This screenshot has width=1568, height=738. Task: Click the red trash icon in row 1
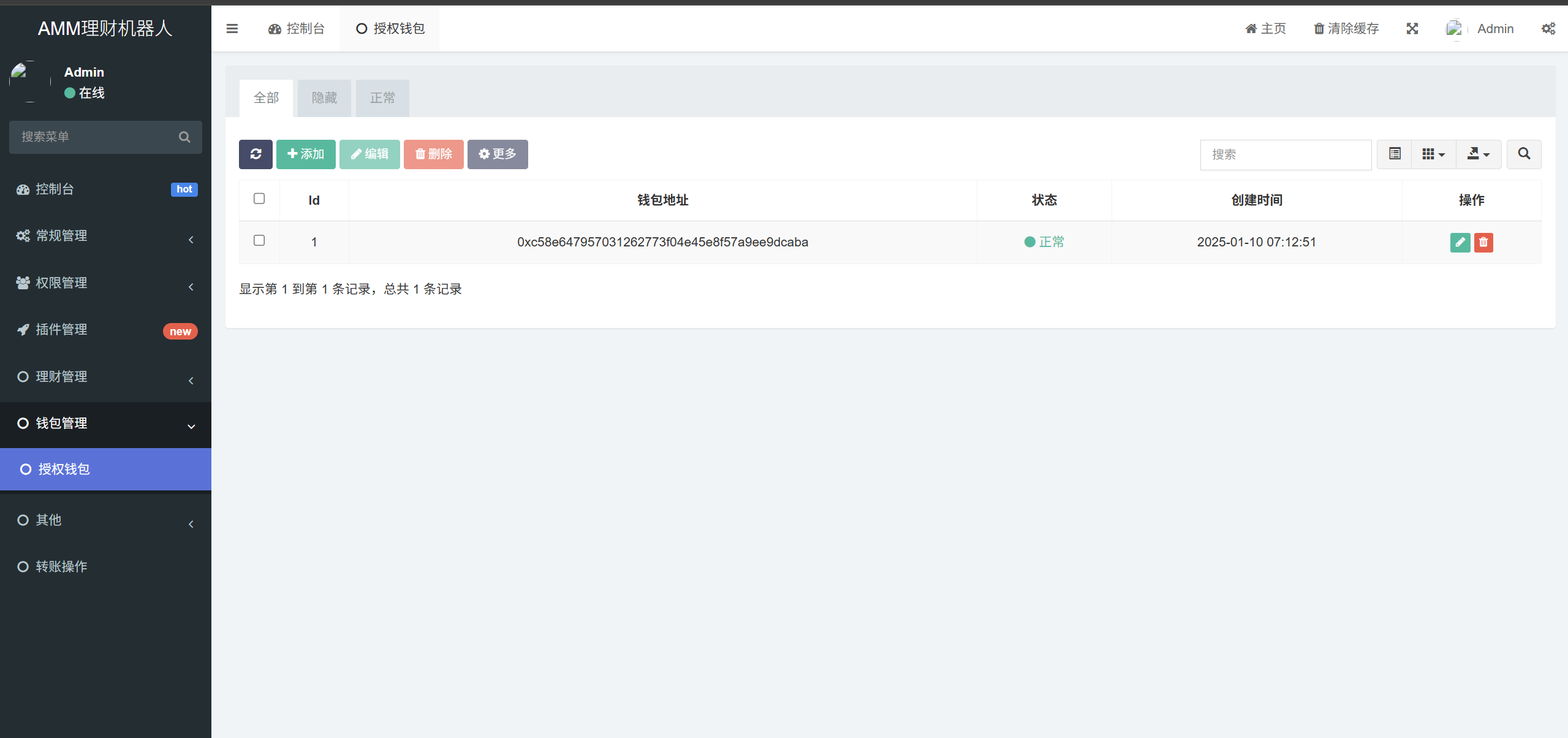click(x=1483, y=242)
